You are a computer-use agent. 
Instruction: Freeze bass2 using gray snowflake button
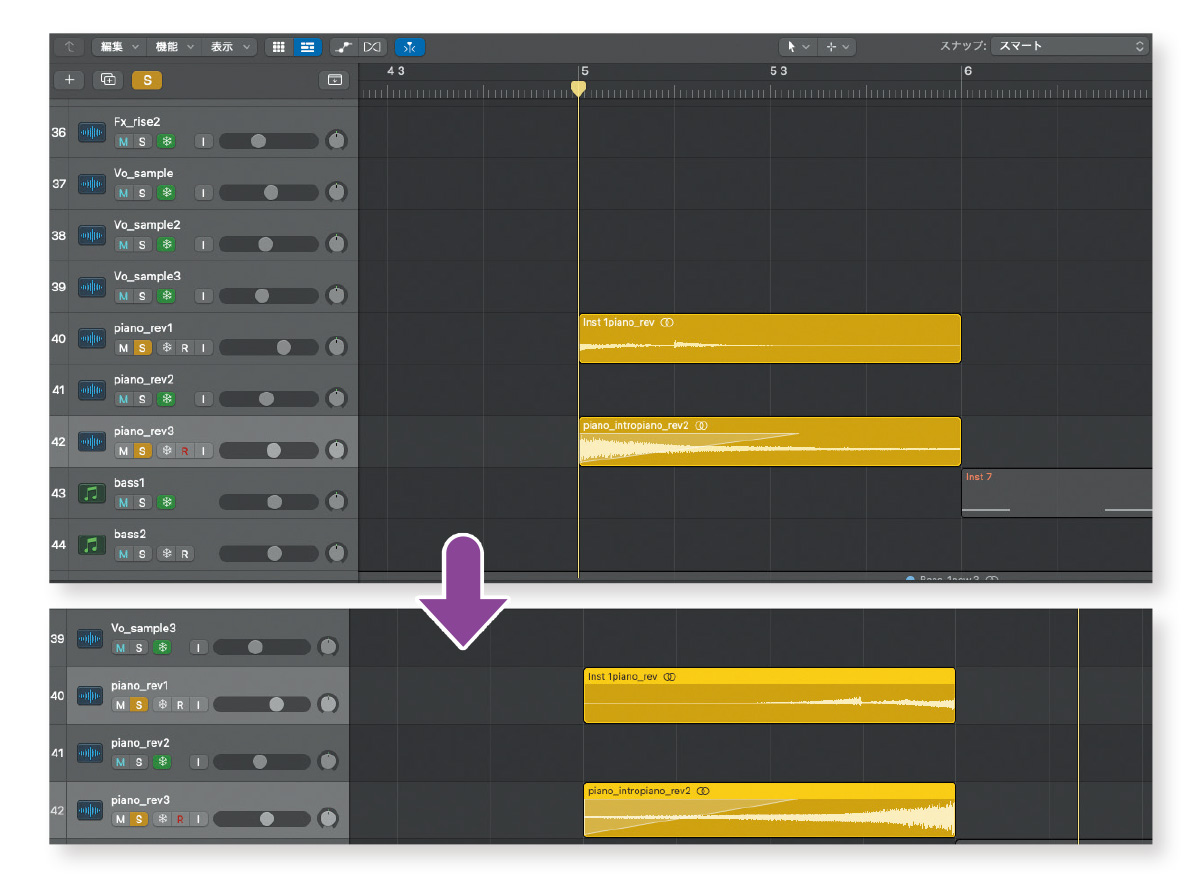[x=167, y=554]
